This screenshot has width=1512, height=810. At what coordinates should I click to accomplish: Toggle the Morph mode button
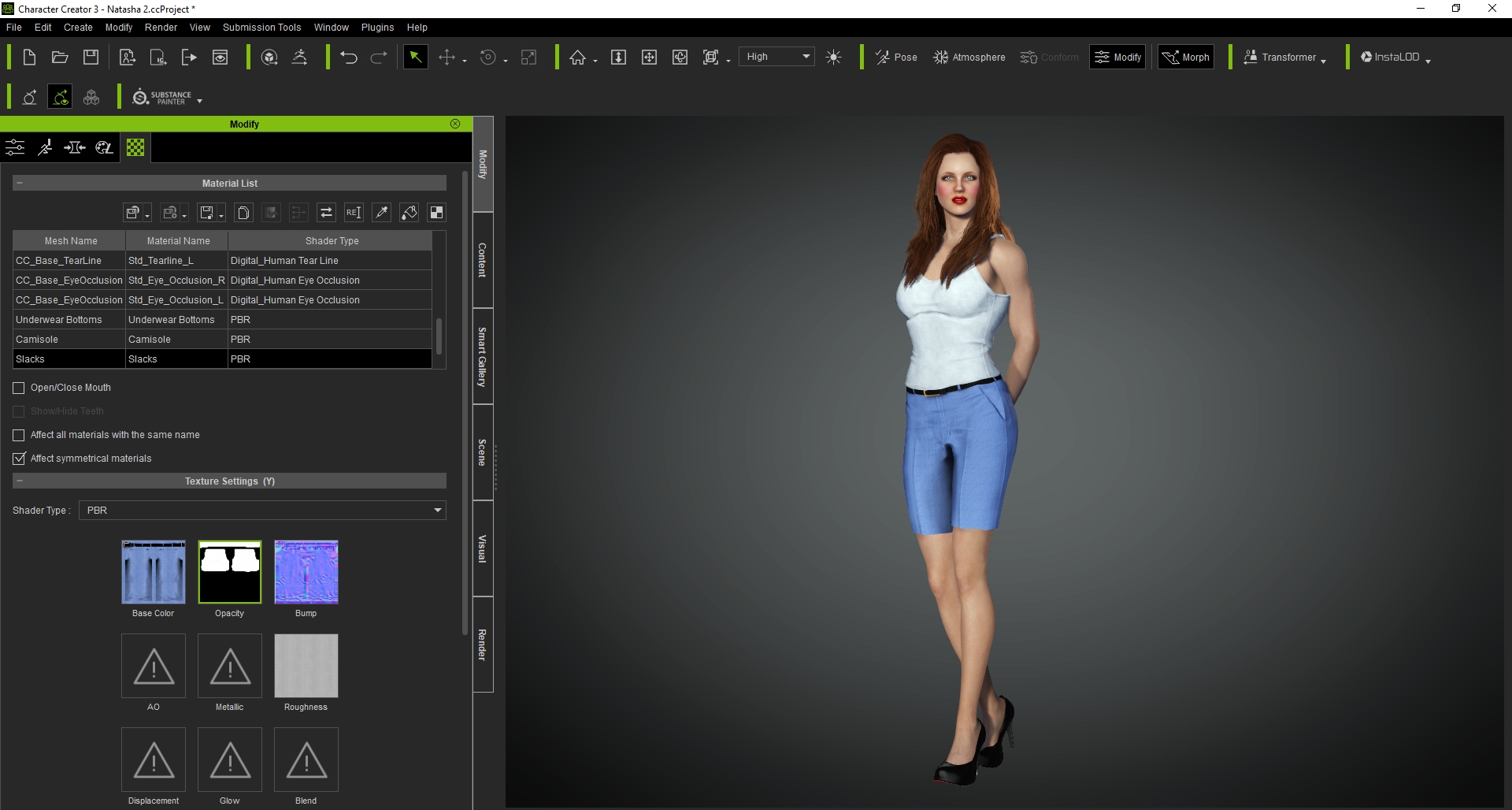click(x=1186, y=57)
